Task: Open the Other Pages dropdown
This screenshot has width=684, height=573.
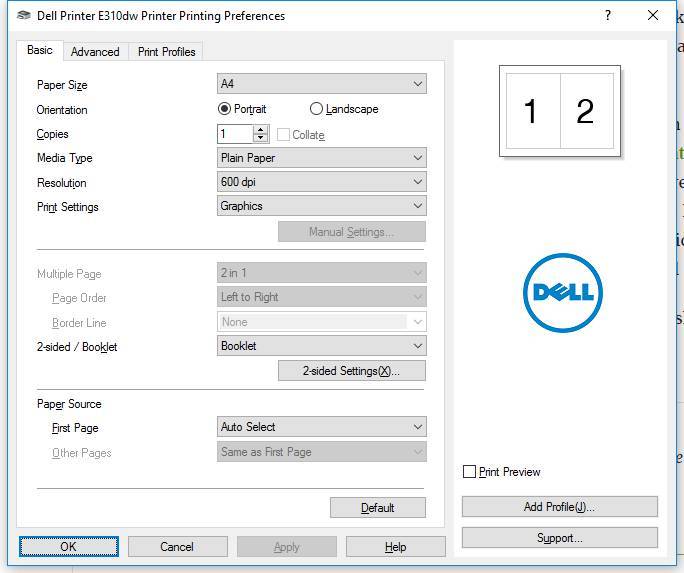Action: coord(321,452)
